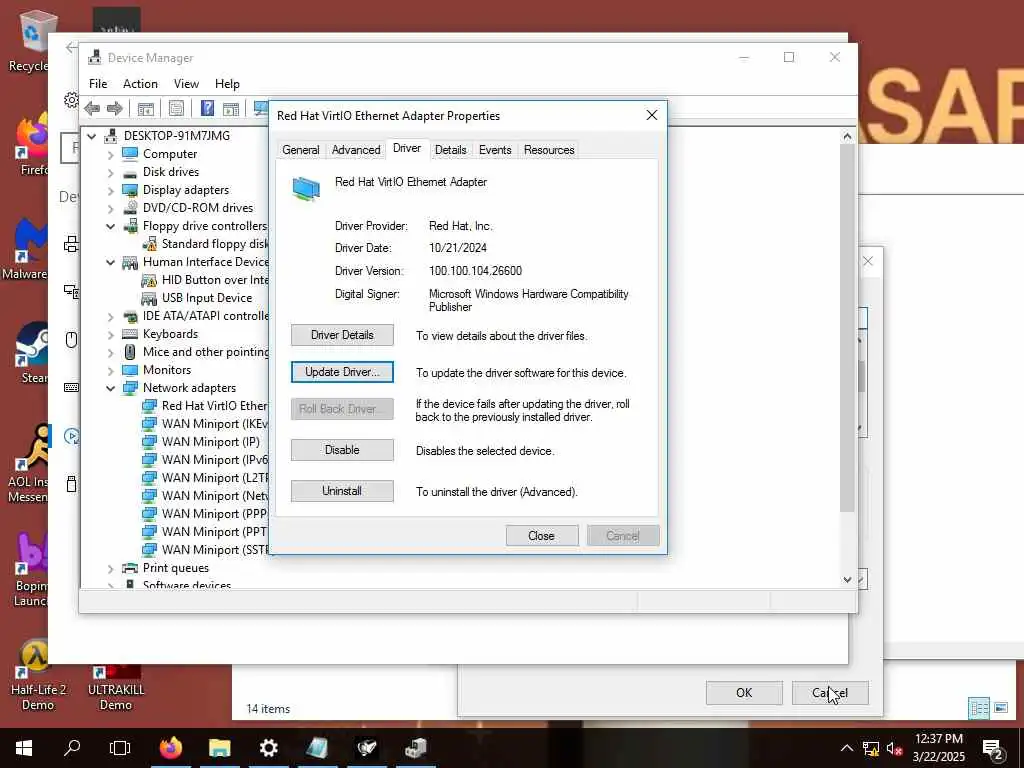The image size is (1024, 768).
Task: Click the USB icon in Settings sidebar
Action: pyautogui.click(x=72, y=484)
